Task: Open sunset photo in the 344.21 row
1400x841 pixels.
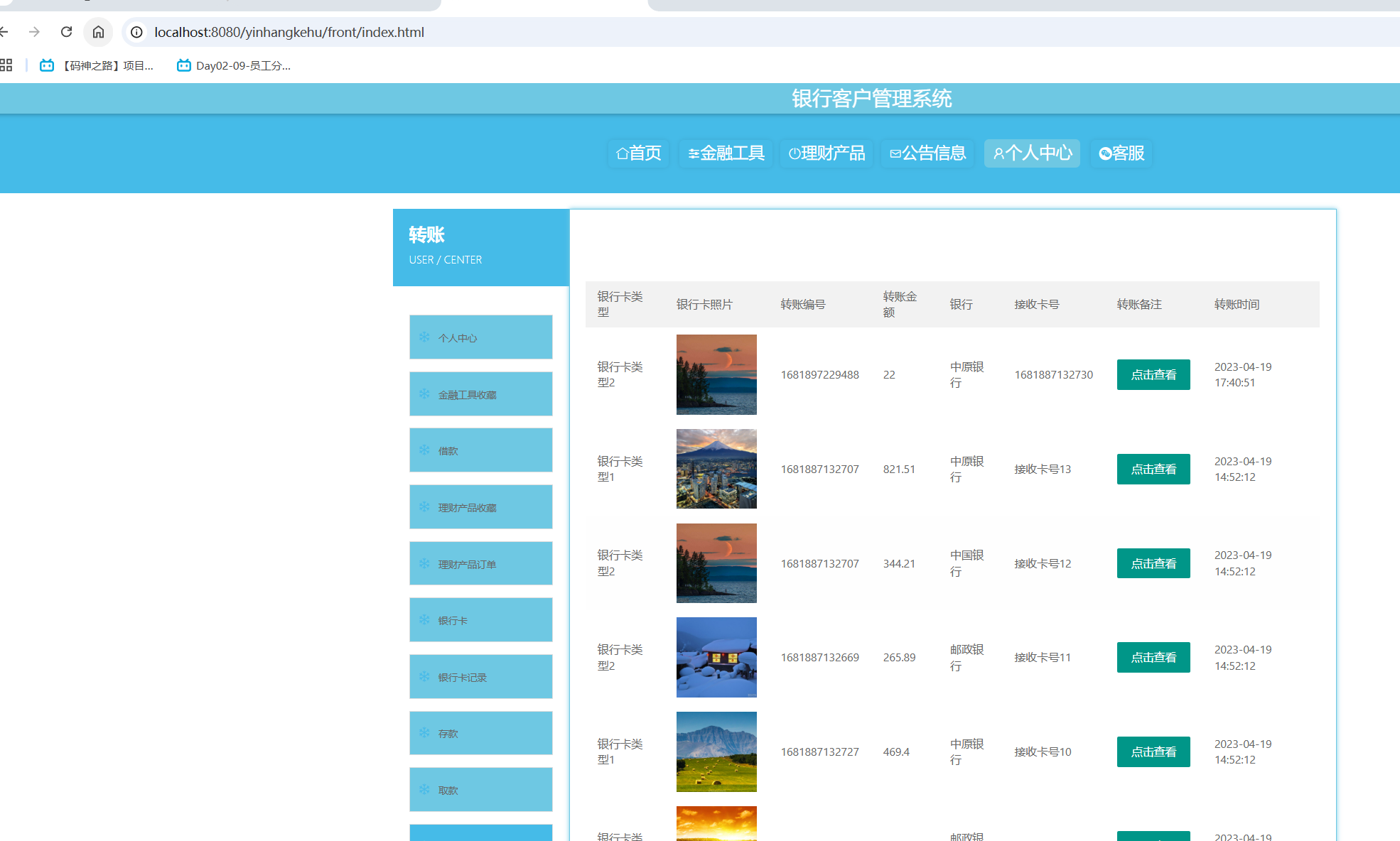Action: click(x=716, y=563)
